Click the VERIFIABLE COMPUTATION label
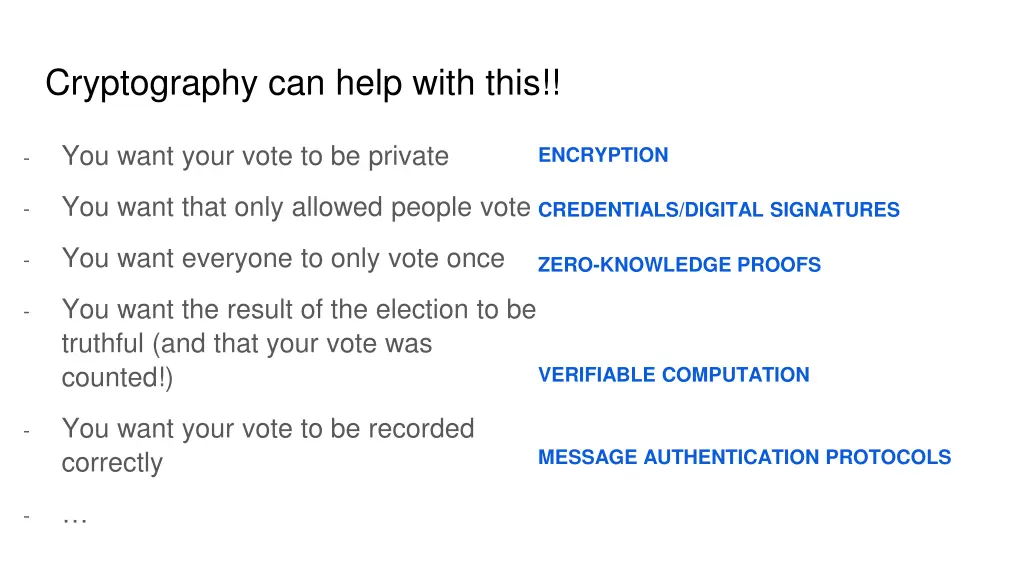Image resolution: width=1024 pixels, height=576 pixels. pos(673,375)
